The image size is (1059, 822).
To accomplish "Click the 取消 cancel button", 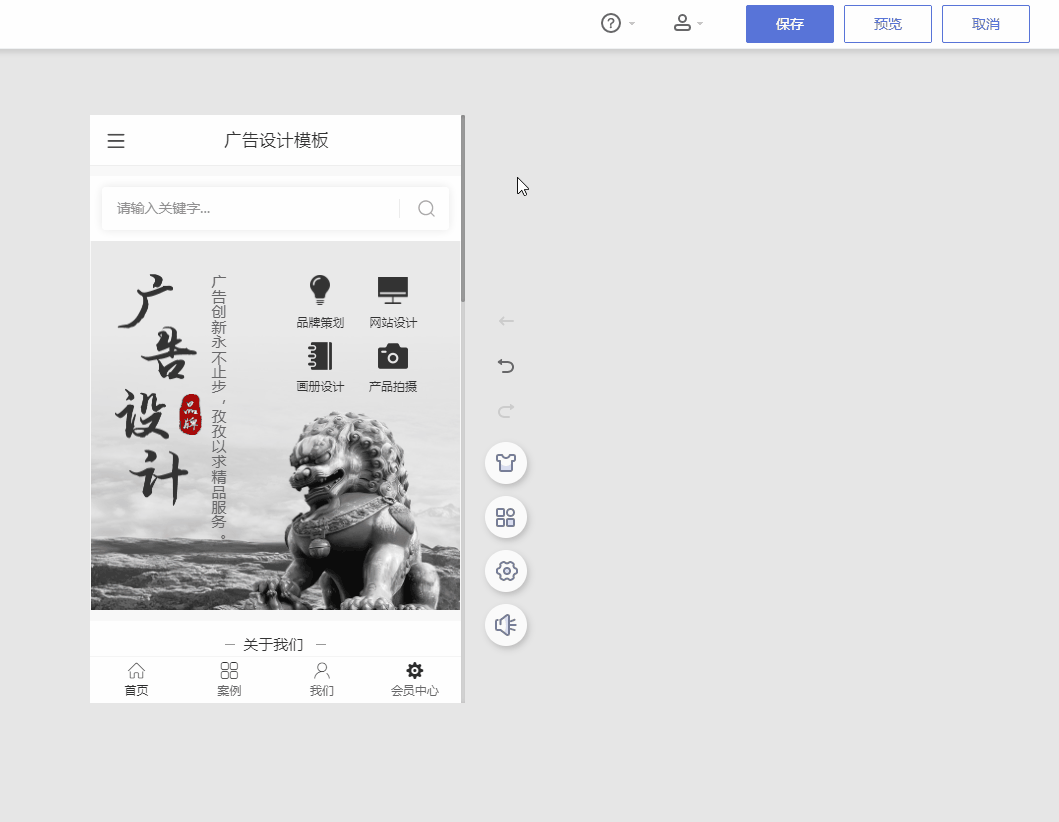I will pyautogui.click(x=985, y=24).
